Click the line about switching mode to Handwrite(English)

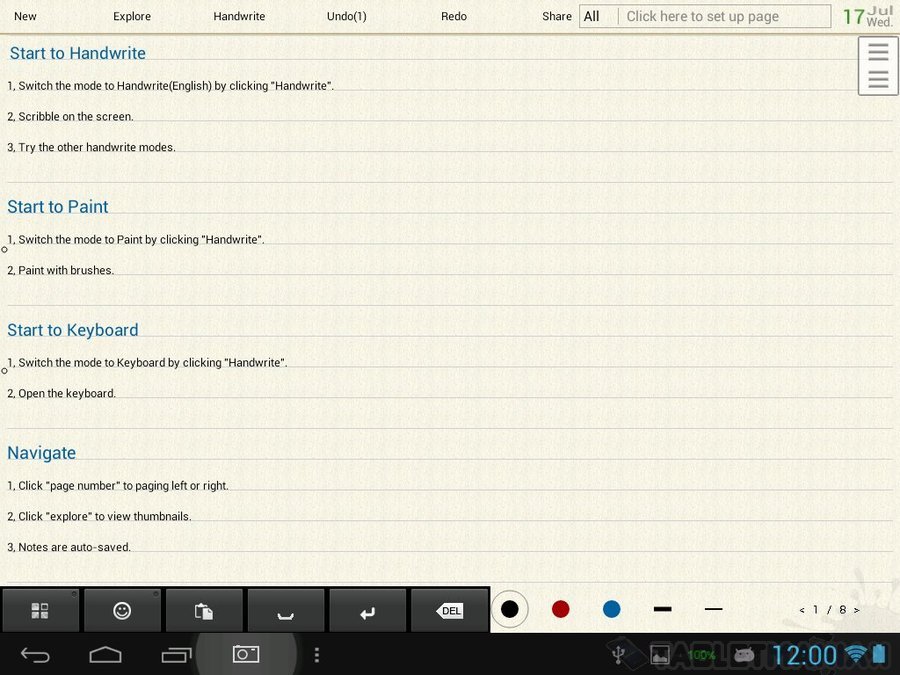pos(170,86)
